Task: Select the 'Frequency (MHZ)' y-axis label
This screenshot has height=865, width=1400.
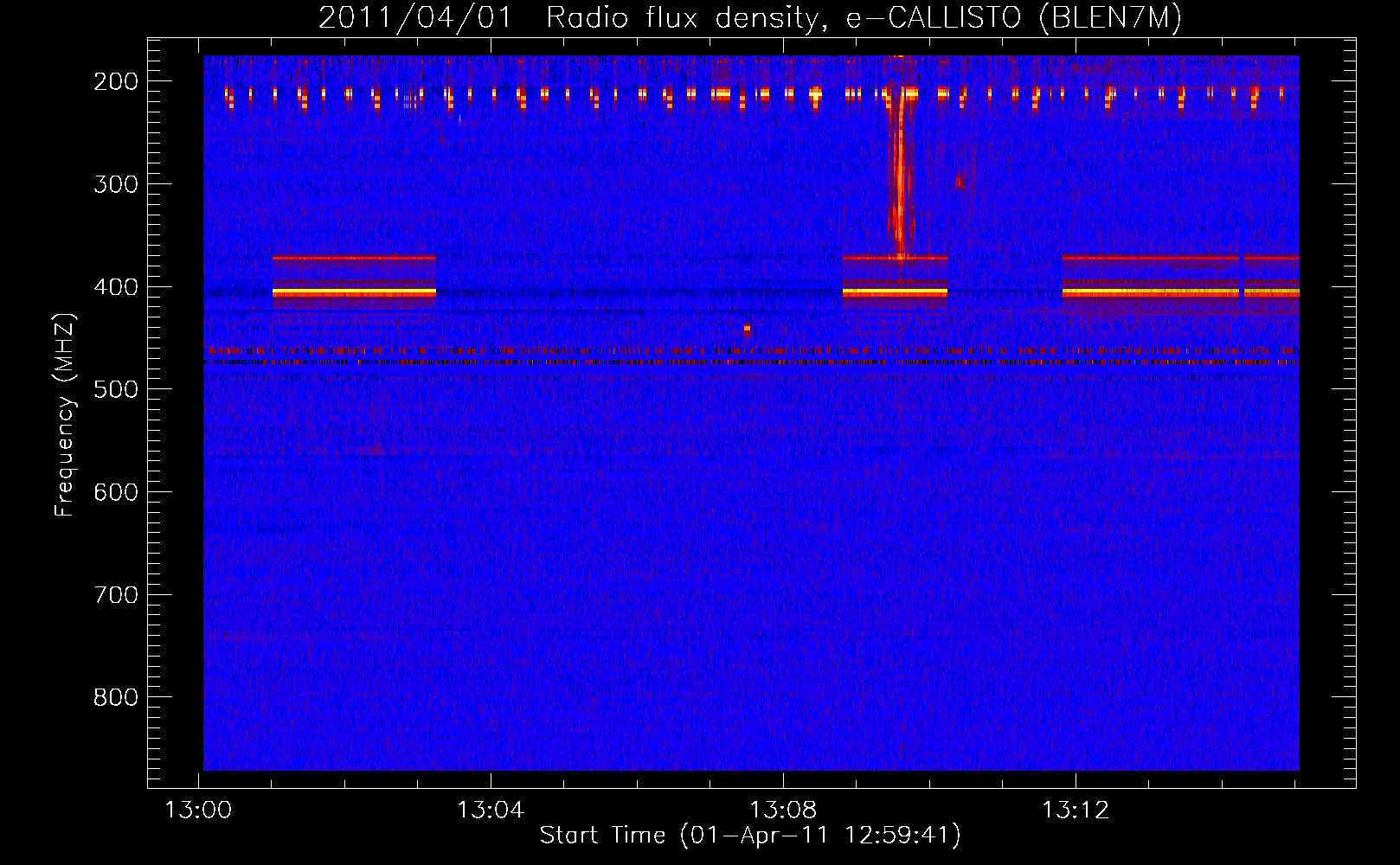Action: pos(65,414)
